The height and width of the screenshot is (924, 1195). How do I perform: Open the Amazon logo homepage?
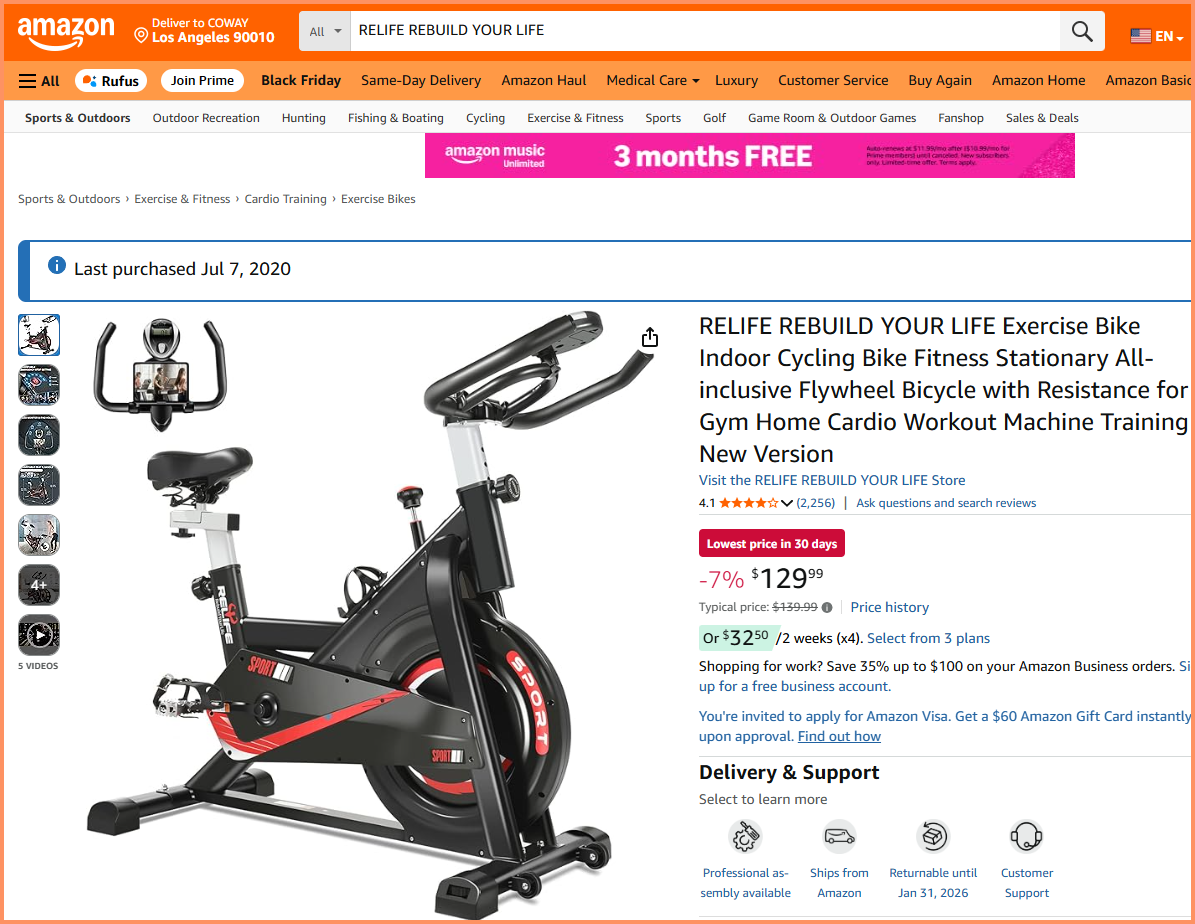(66, 32)
